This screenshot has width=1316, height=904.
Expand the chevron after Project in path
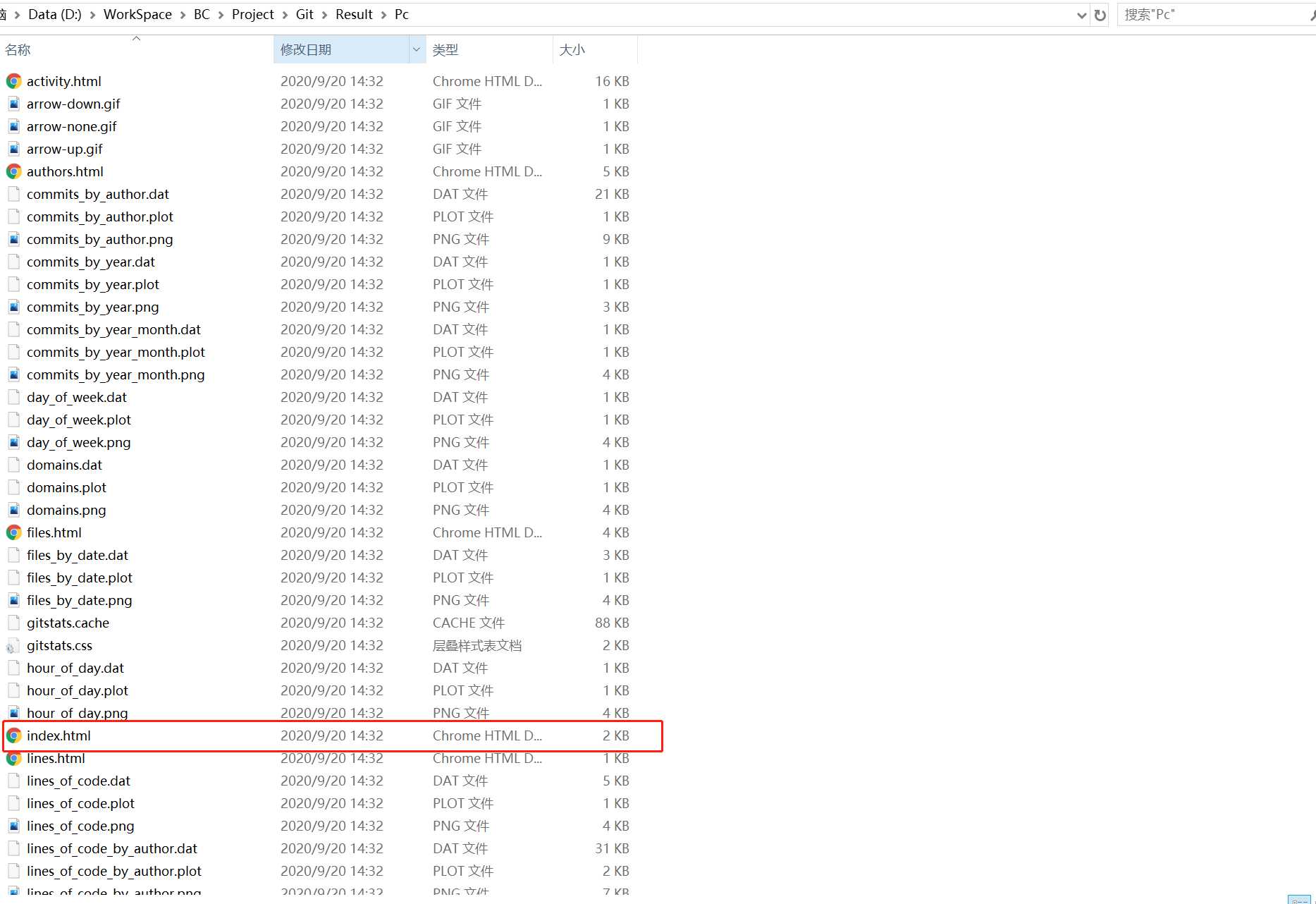(285, 15)
